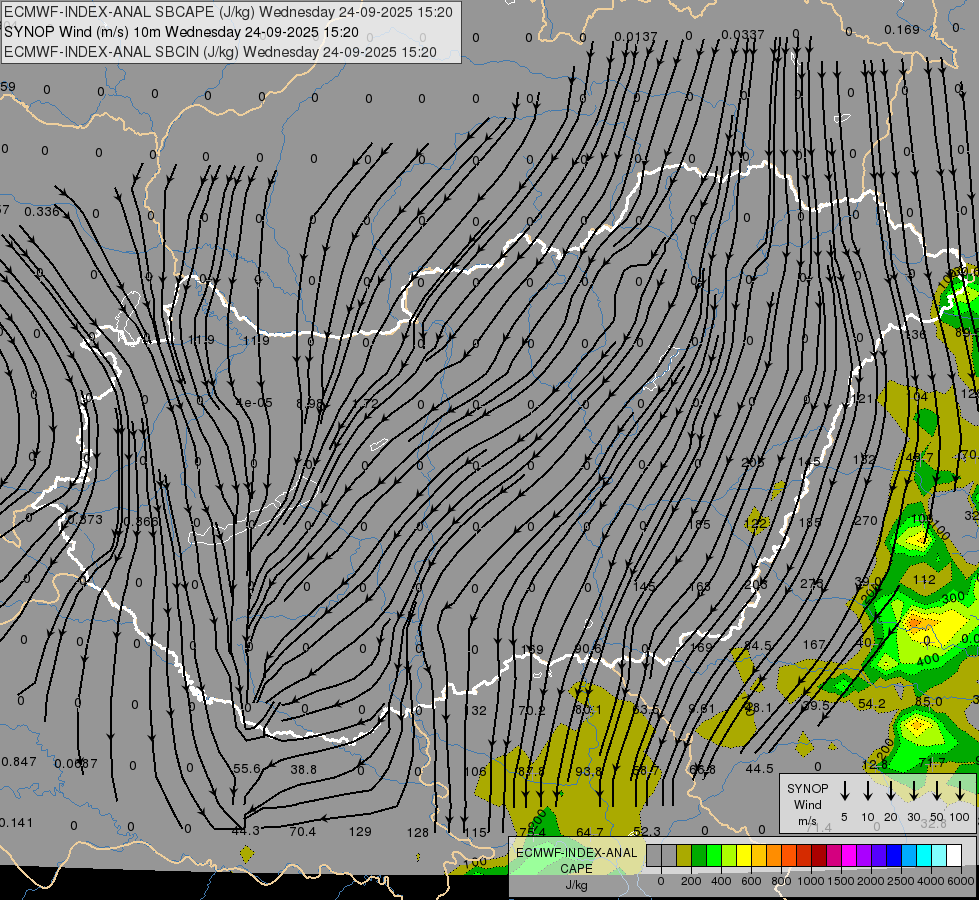Pick the dark red CAPE legend swatch
Screen dimensions: 979x900
(819, 856)
